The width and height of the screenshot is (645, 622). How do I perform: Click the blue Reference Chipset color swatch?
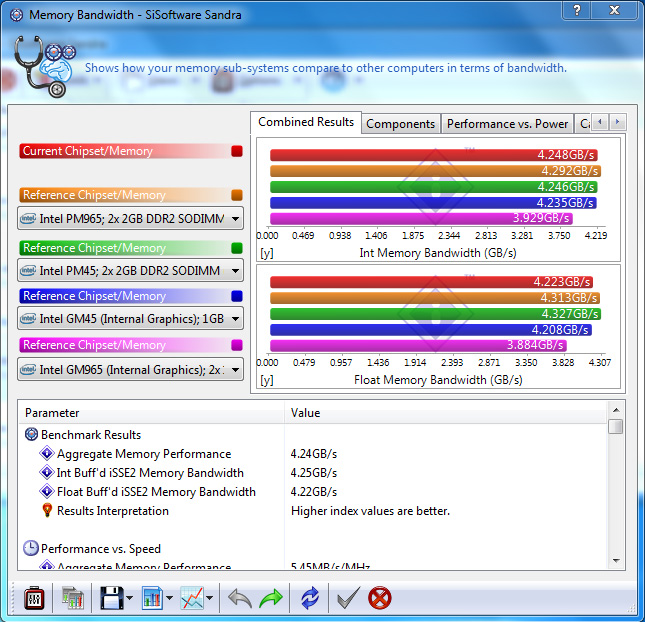coord(237,296)
